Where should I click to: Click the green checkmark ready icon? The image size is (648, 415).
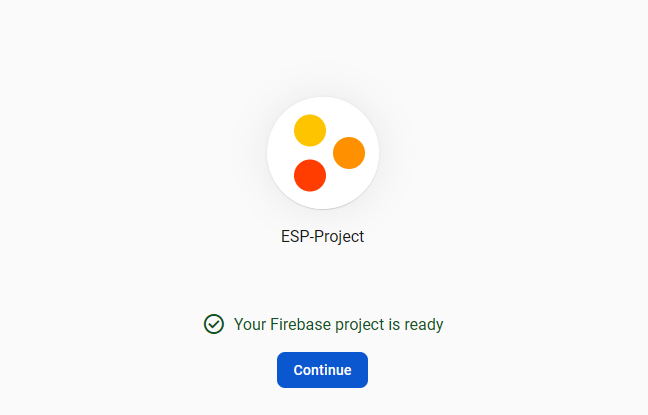tap(214, 324)
